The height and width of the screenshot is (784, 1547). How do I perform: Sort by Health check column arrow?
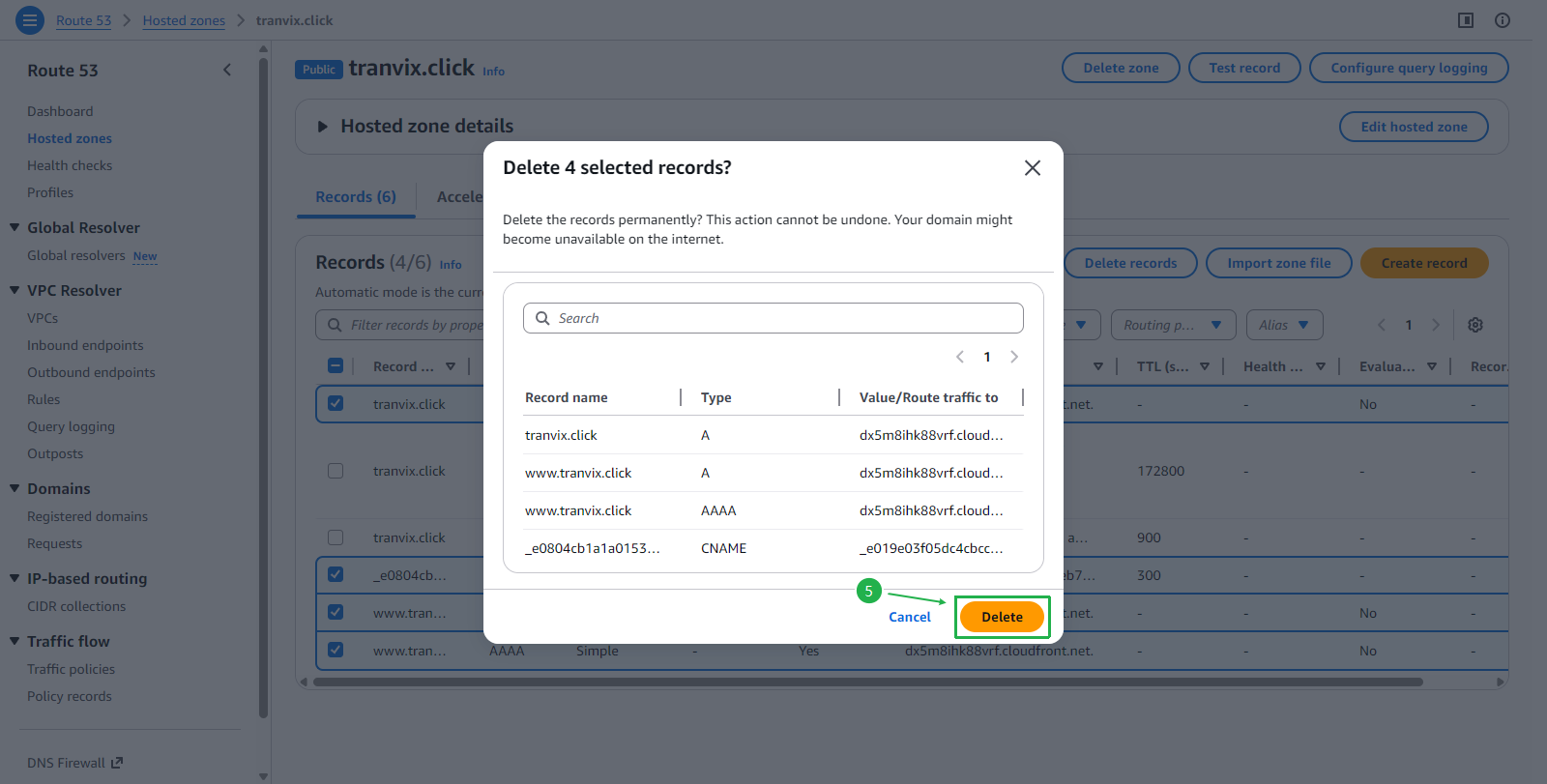click(1321, 366)
